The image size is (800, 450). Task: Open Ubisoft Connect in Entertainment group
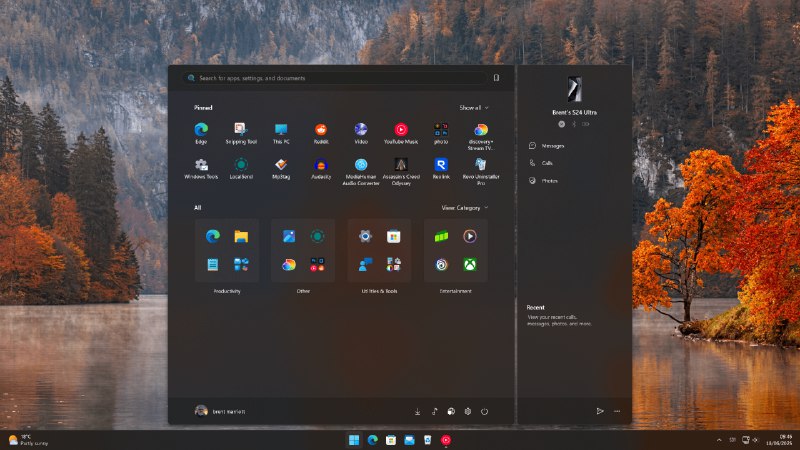pos(441,264)
